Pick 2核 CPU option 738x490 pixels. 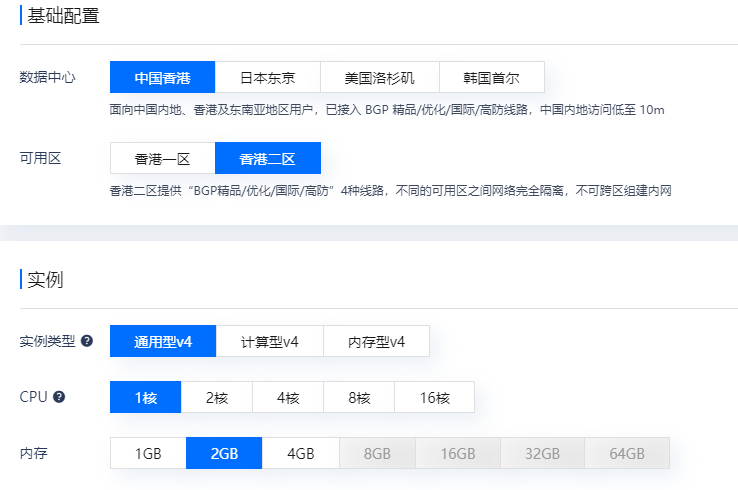click(217, 397)
